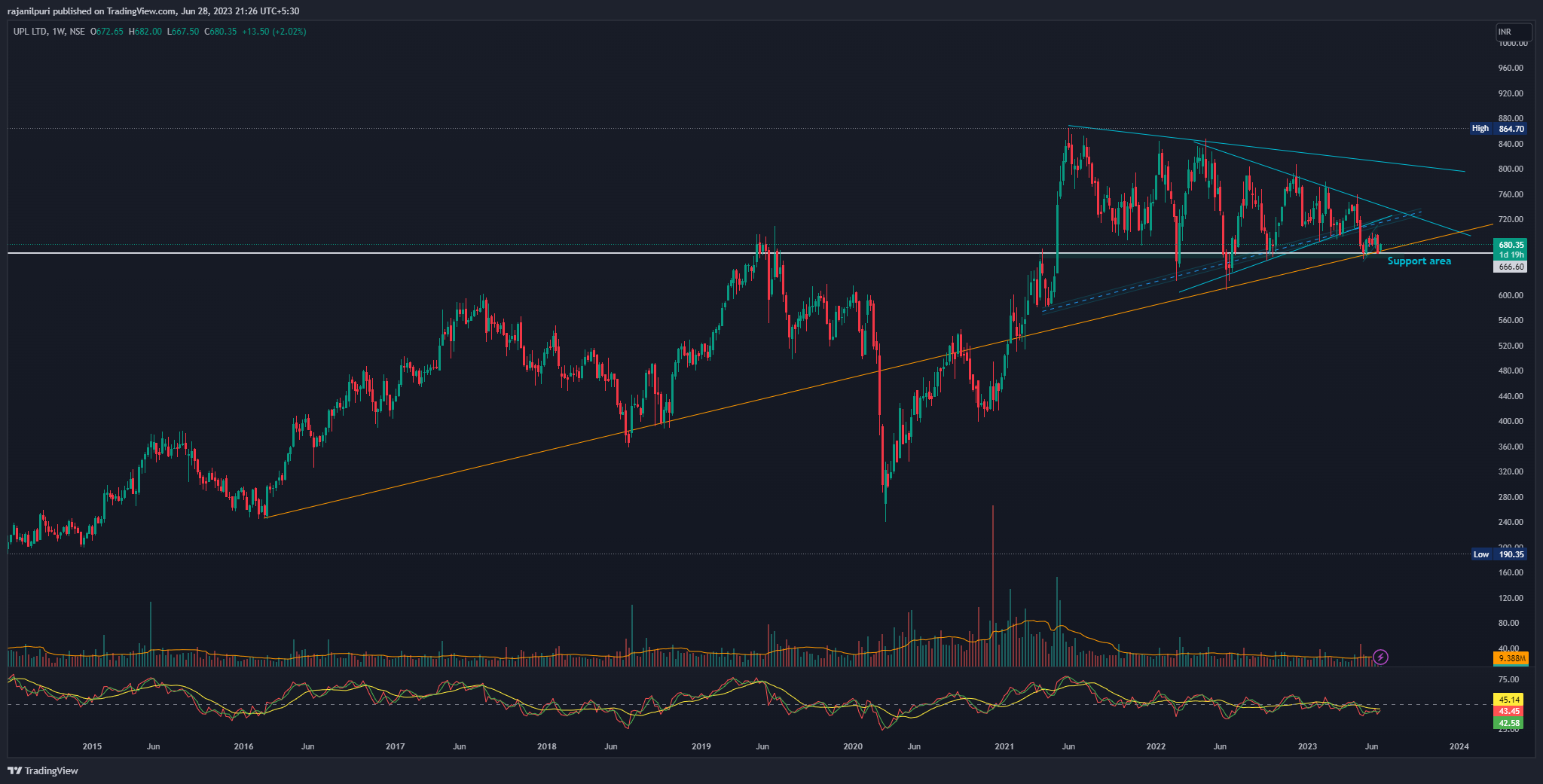Click the high value H682.00
The width and height of the screenshot is (1543, 784).
145,32
